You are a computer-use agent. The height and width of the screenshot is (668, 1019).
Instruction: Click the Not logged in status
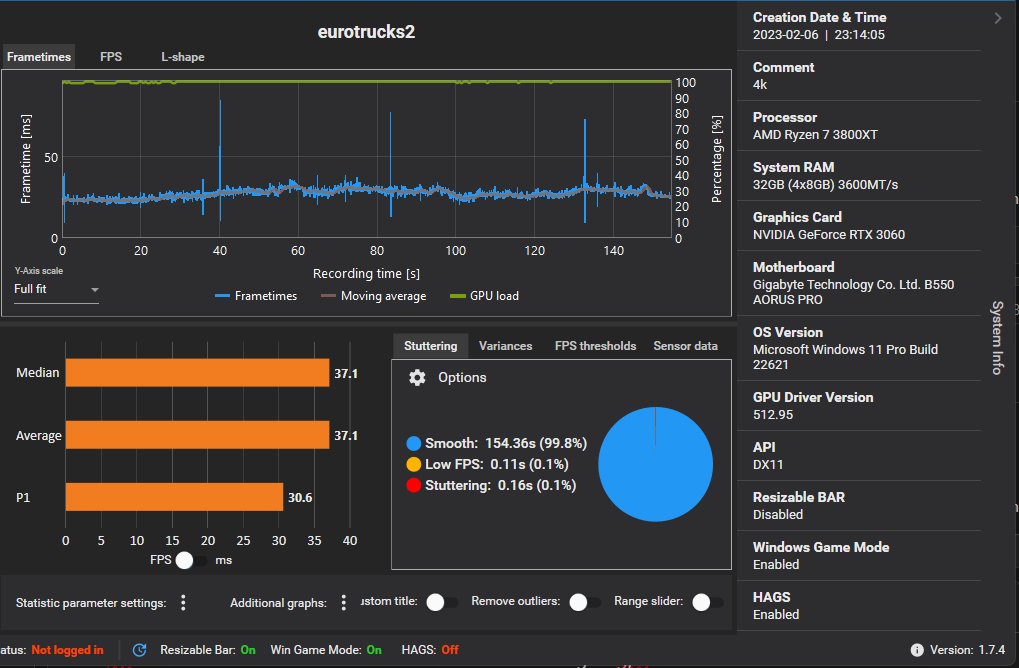click(x=68, y=650)
